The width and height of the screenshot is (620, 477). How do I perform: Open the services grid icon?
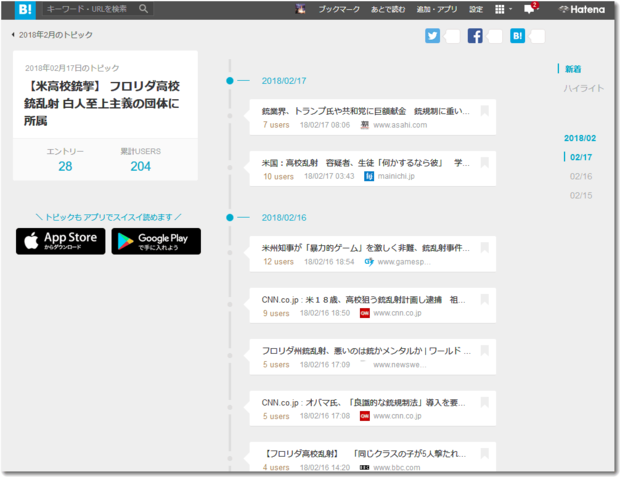[500, 9]
